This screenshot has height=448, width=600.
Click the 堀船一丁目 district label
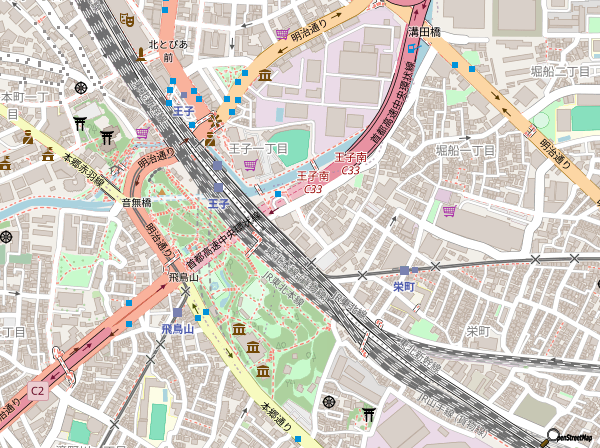pos(465,150)
